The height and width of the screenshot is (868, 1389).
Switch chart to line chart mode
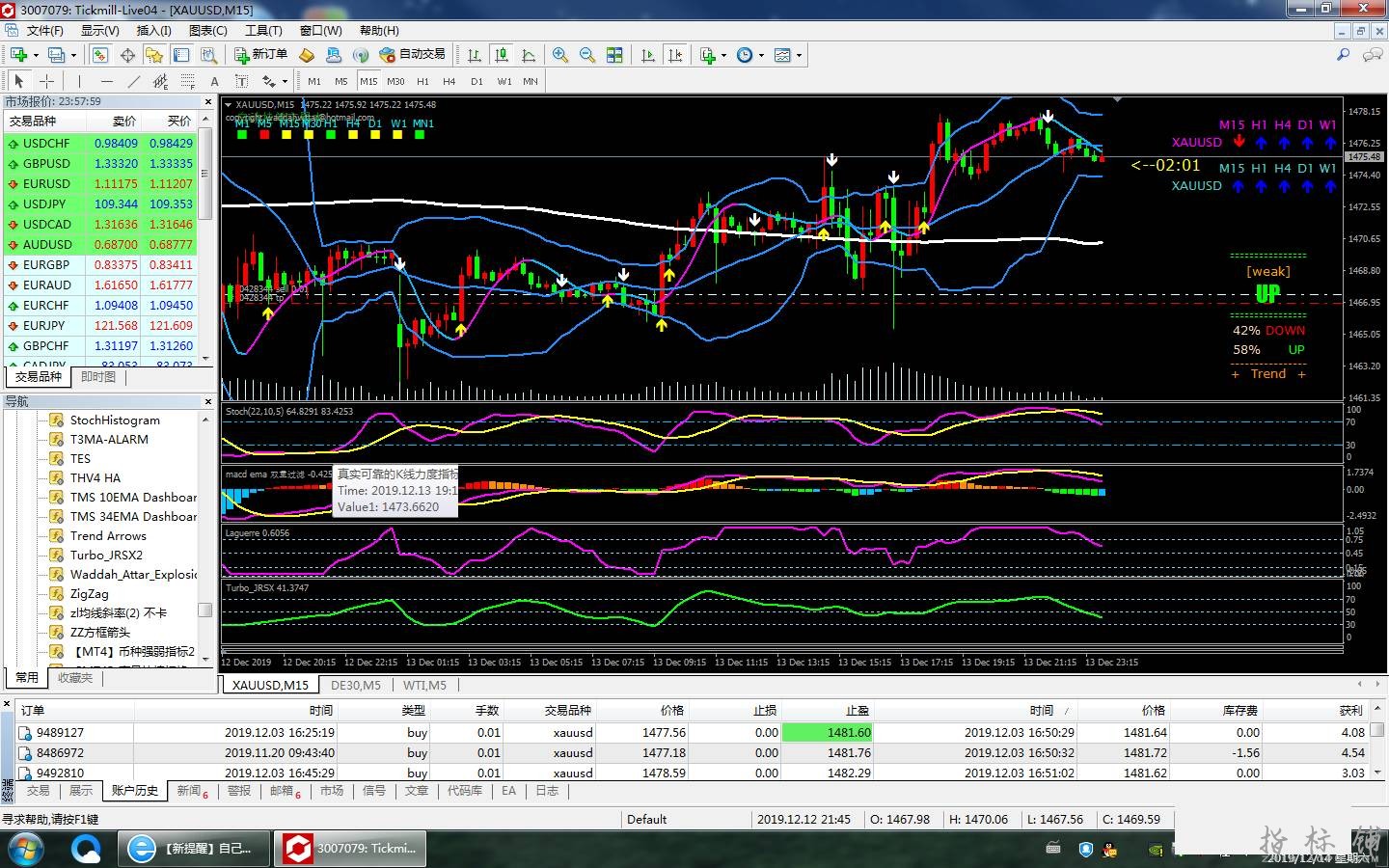point(528,55)
